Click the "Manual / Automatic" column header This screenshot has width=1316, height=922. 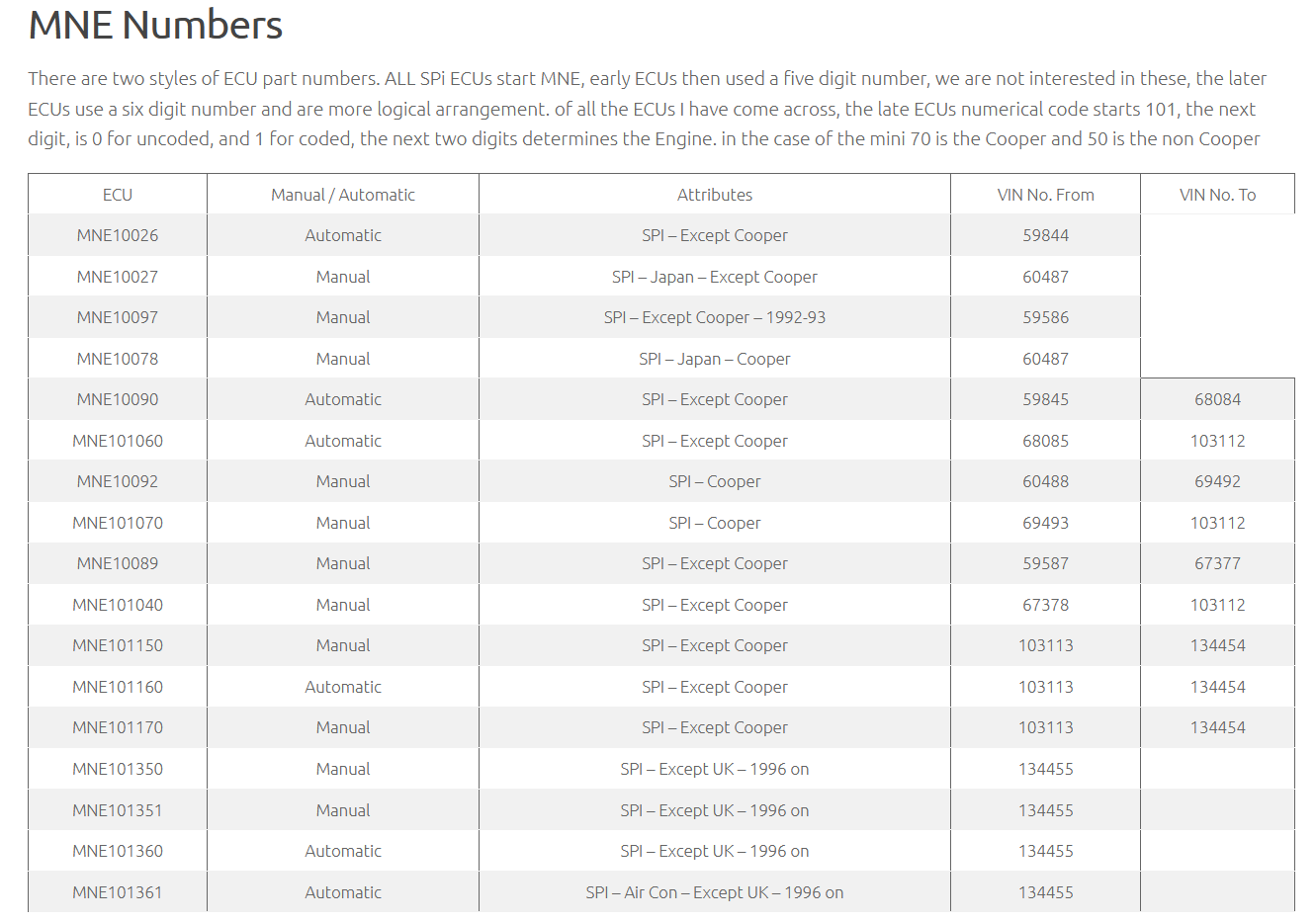[x=342, y=195]
